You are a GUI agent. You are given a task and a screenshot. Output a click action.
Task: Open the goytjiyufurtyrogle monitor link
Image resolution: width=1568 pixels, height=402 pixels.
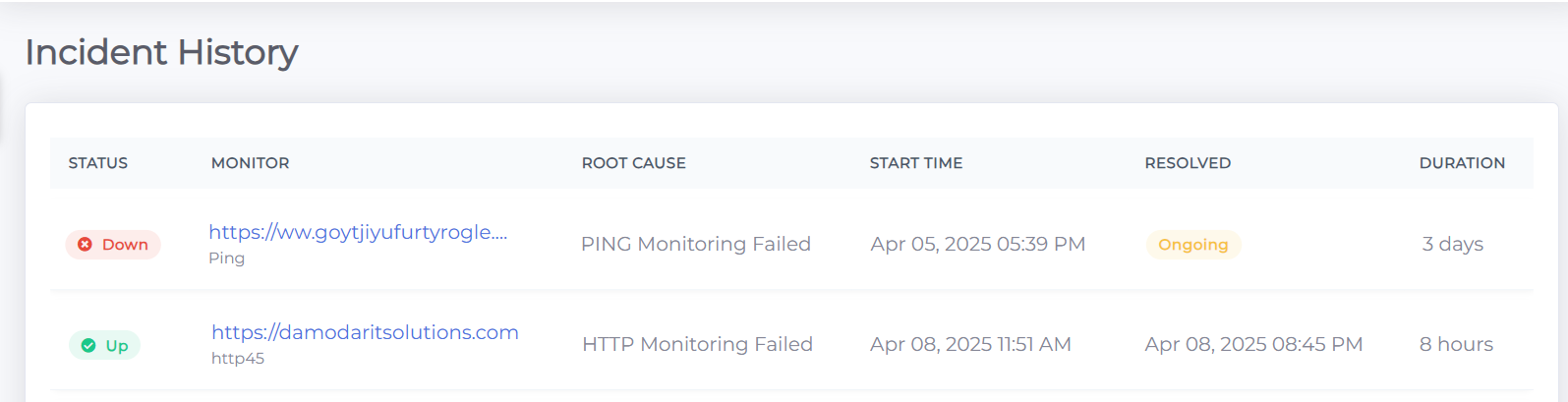pyautogui.click(x=358, y=233)
